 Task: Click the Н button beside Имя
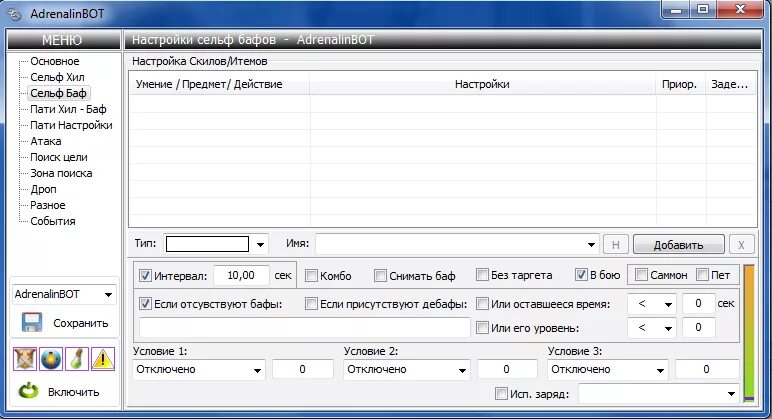click(x=615, y=245)
